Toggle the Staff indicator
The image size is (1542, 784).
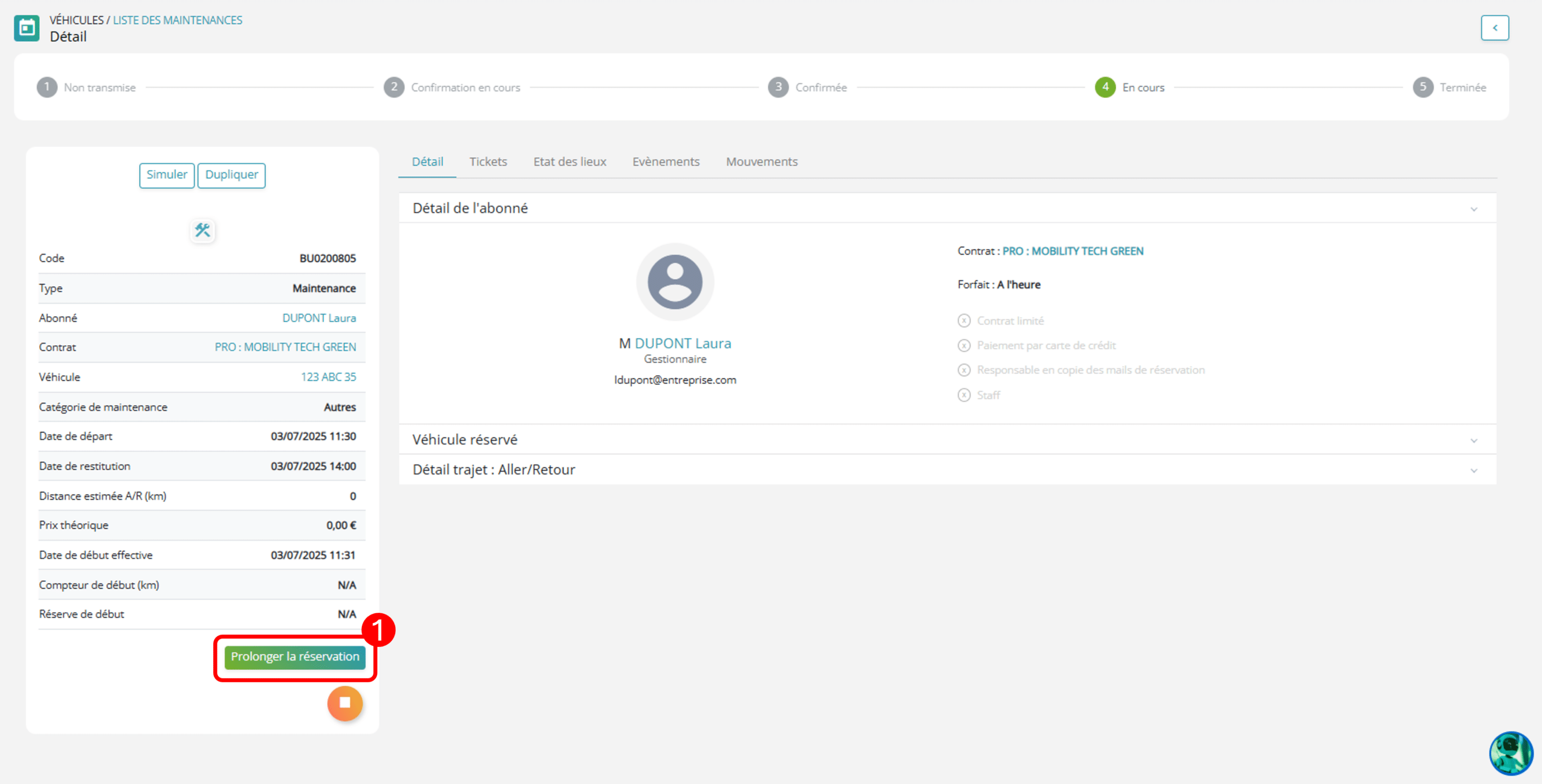point(964,395)
